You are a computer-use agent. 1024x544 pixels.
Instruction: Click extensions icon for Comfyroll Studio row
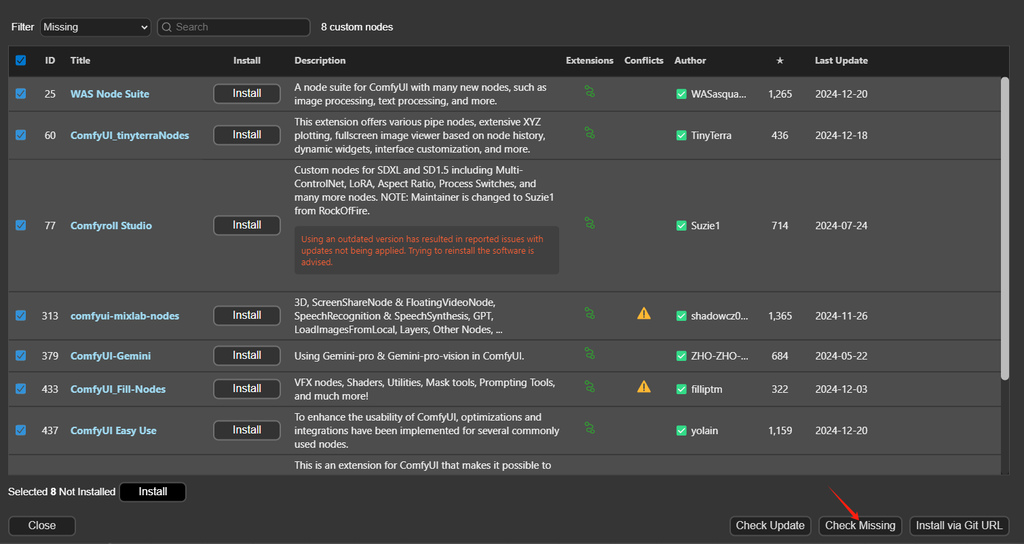pos(590,224)
